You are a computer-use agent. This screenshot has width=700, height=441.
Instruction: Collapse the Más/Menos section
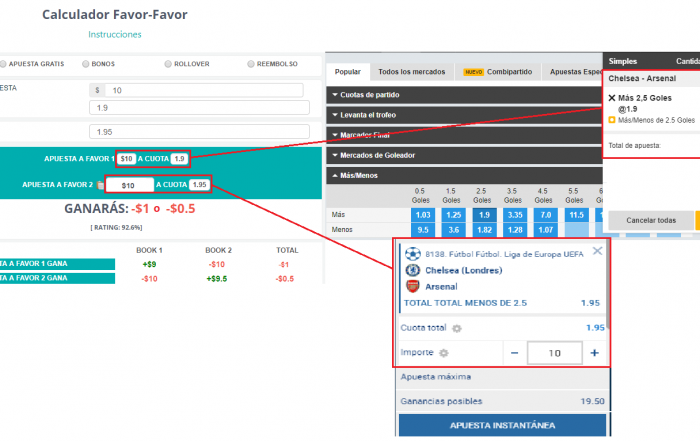464,175
